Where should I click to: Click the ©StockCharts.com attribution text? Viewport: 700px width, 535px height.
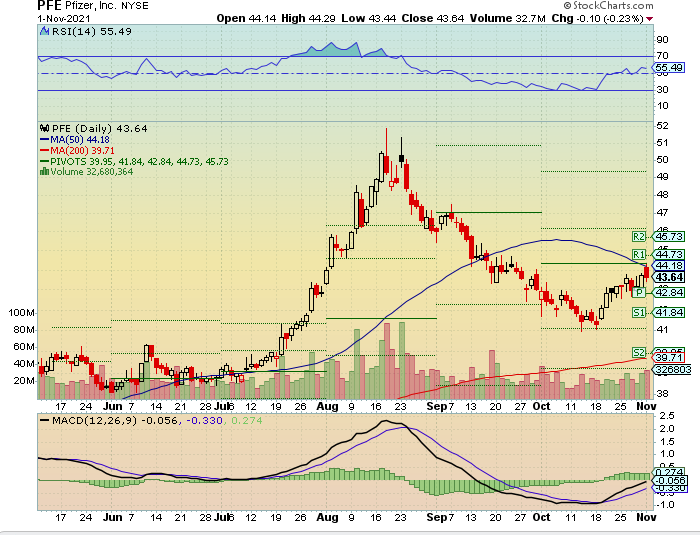point(608,6)
